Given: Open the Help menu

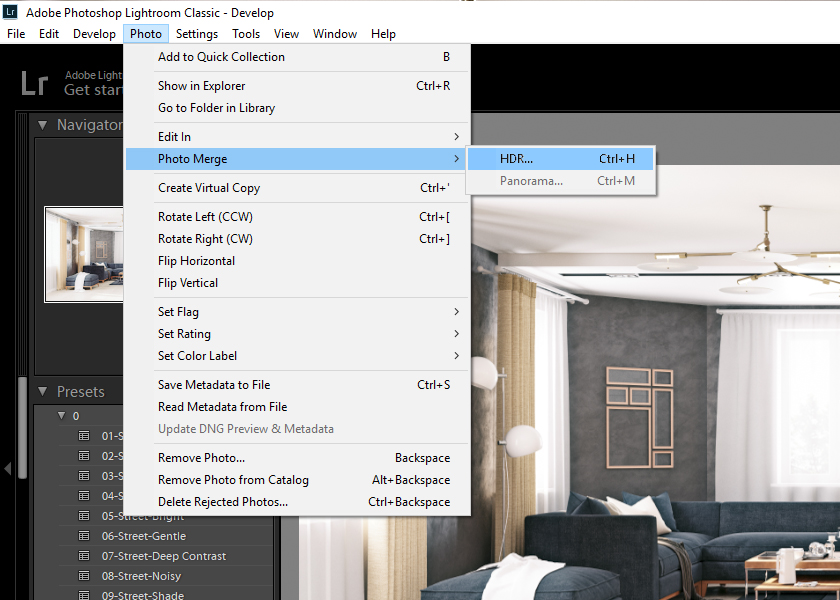Looking at the screenshot, I should (383, 34).
